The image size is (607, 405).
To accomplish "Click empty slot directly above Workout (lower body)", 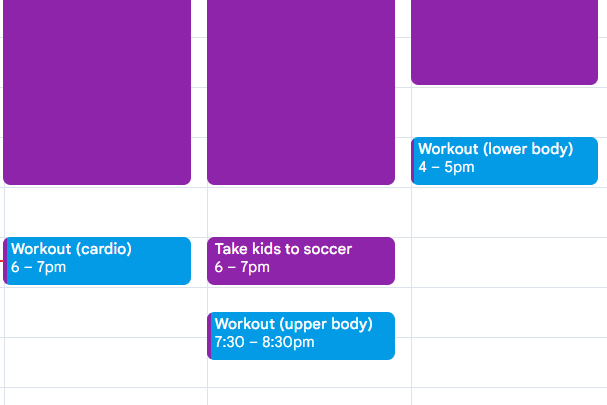I will (504, 111).
